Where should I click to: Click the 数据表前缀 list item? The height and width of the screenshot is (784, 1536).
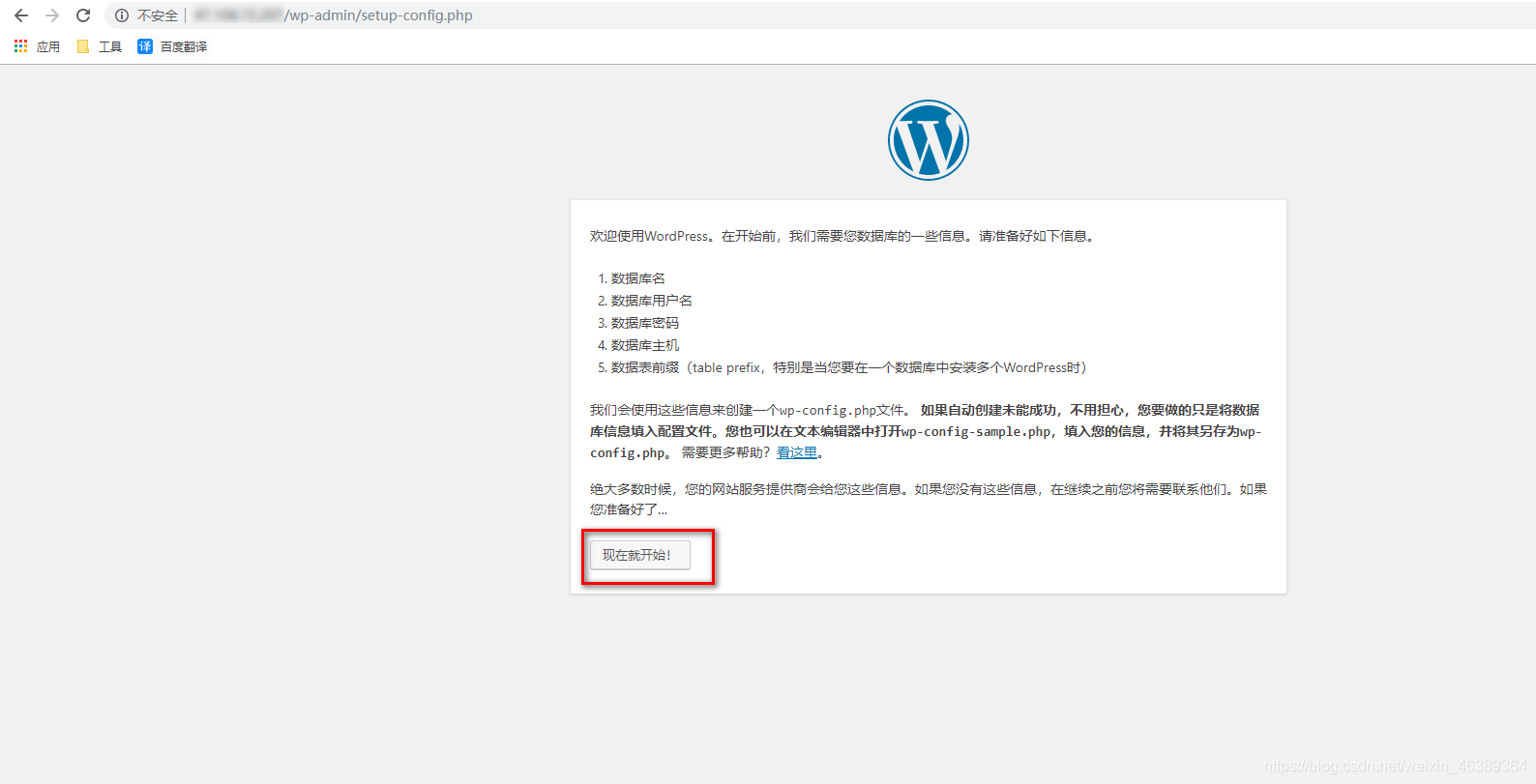tap(849, 367)
